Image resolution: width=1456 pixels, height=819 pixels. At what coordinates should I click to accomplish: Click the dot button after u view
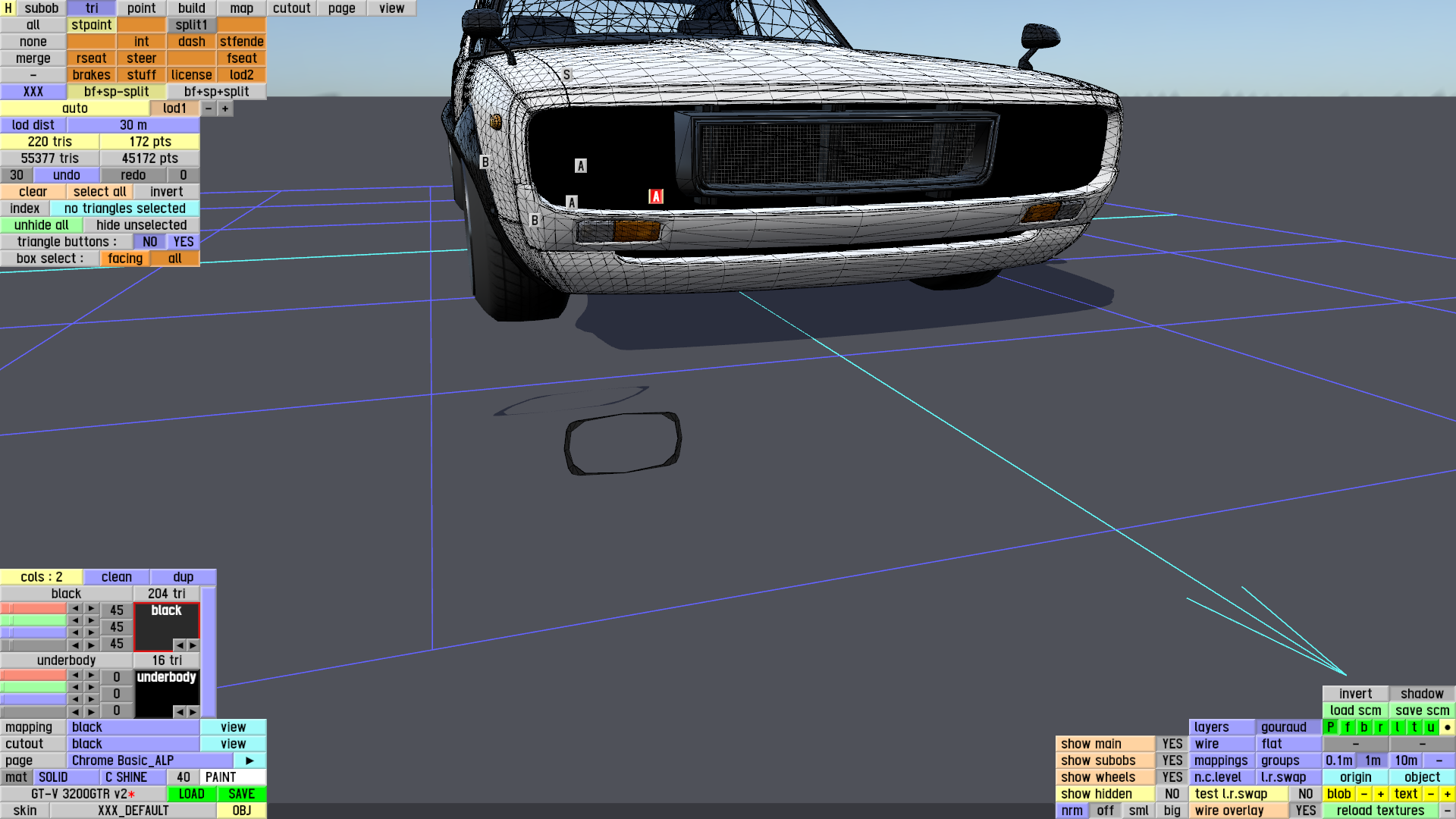coord(1447,727)
